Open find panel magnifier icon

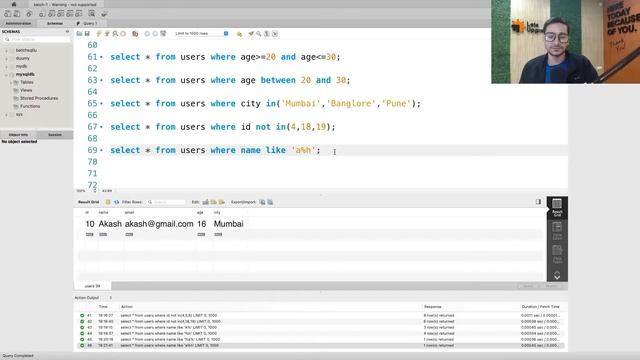click(259, 33)
